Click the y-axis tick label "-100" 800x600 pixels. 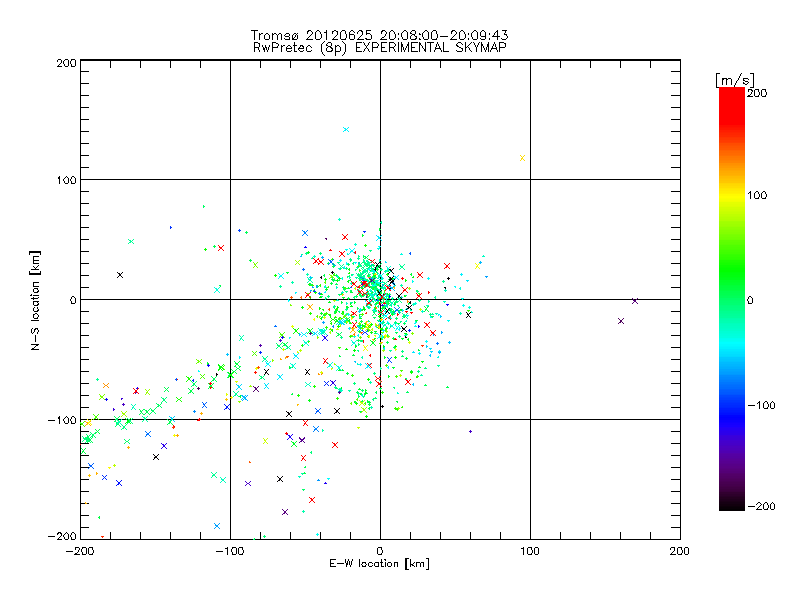click(62, 420)
